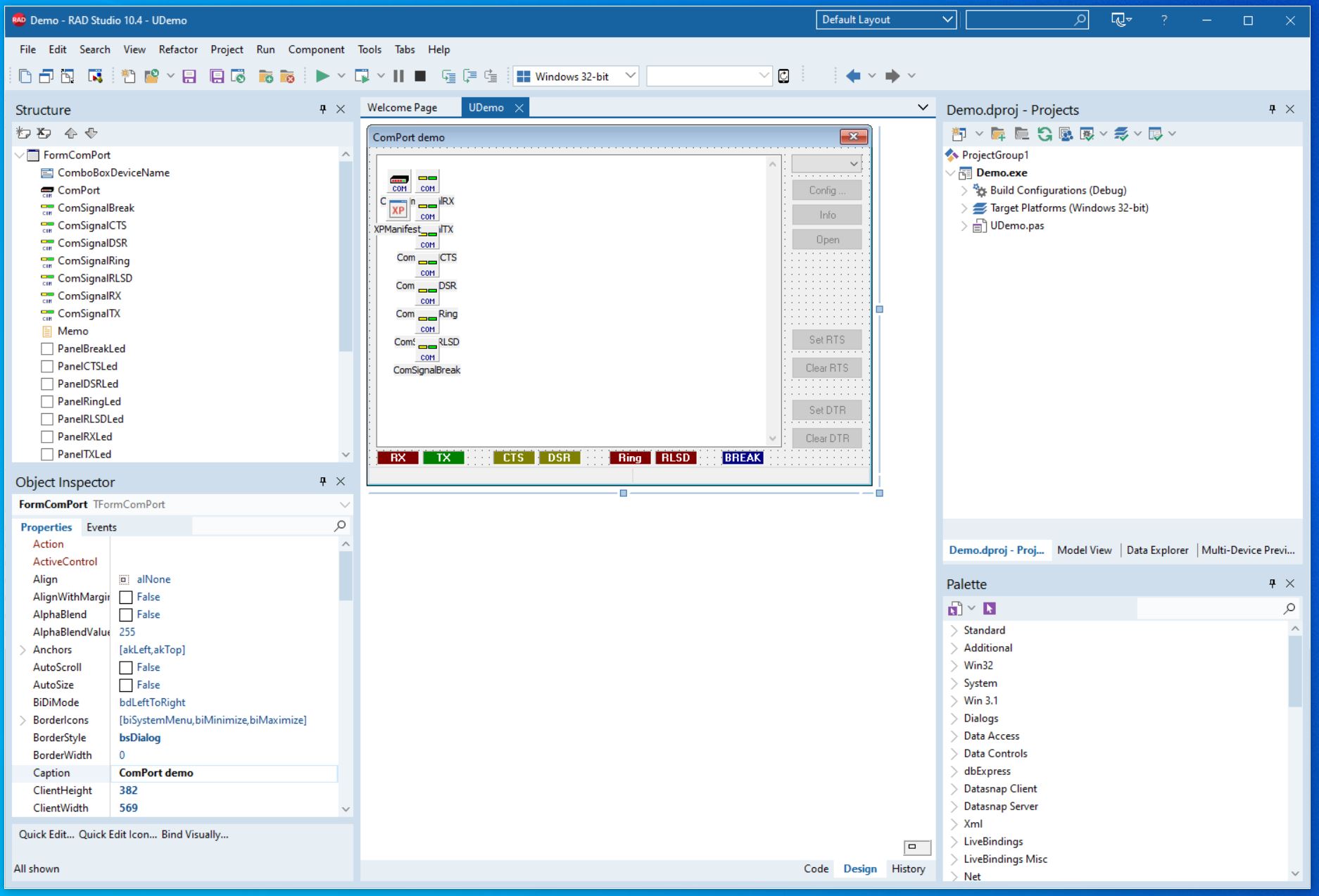This screenshot has height=896, width=1319.
Task: Select the blue BREAK LED panel
Action: point(743,458)
